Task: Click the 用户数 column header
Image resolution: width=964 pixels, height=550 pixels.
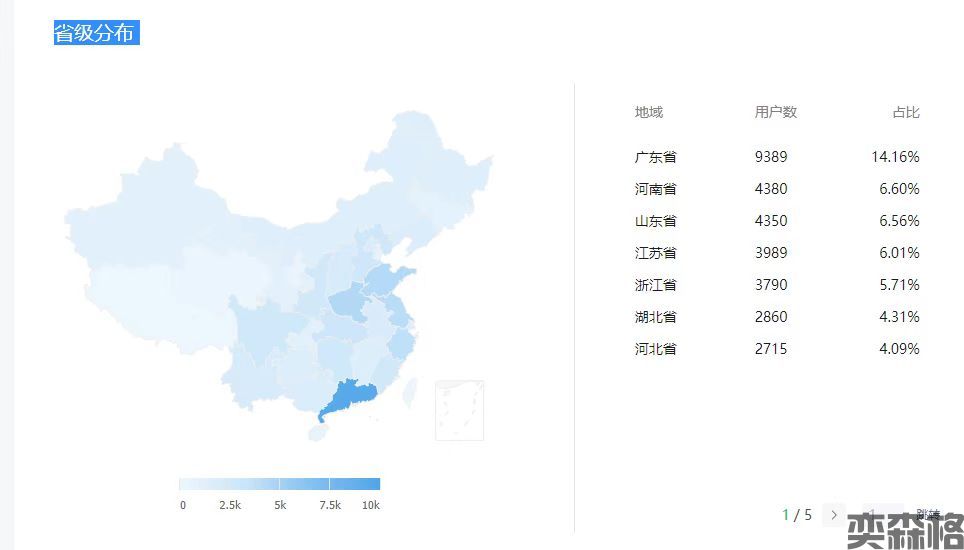Action: pyautogui.click(x=775, y=112)
